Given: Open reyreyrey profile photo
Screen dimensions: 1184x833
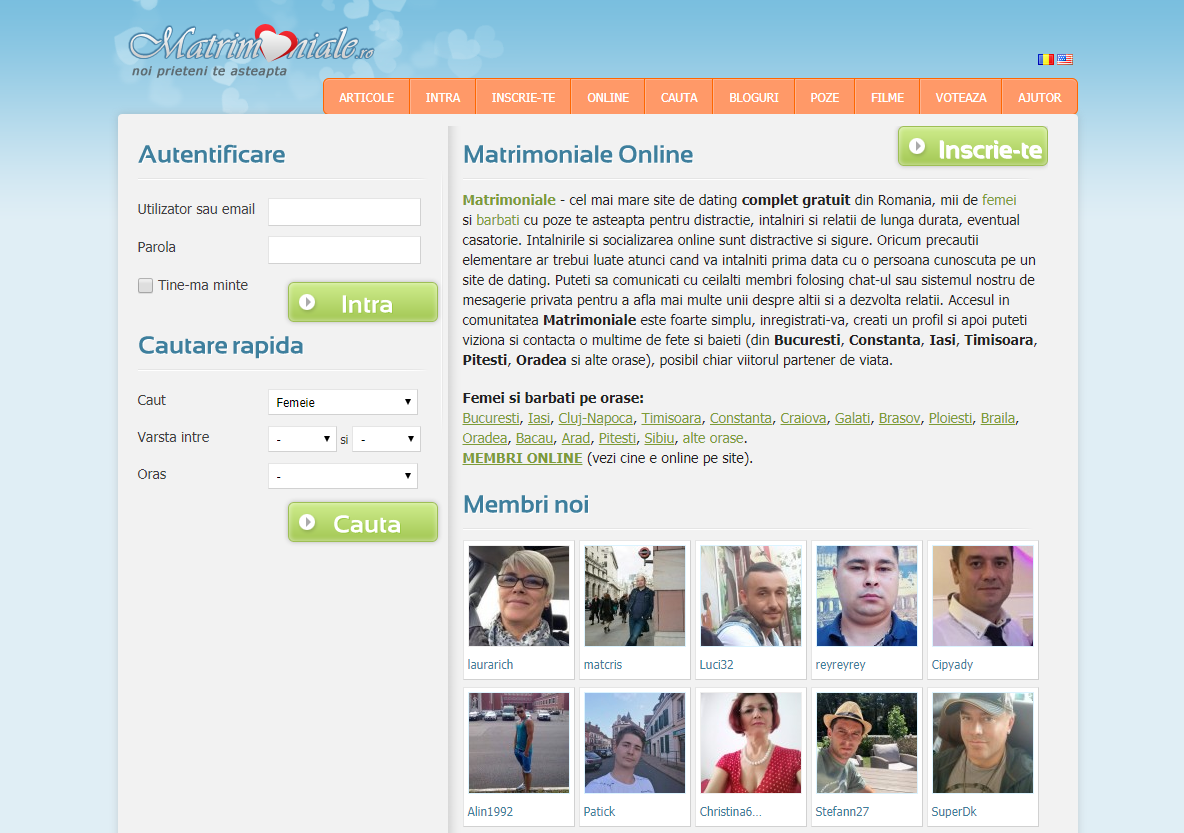Looking at the screenshot, I should click(x=867, y=596).
